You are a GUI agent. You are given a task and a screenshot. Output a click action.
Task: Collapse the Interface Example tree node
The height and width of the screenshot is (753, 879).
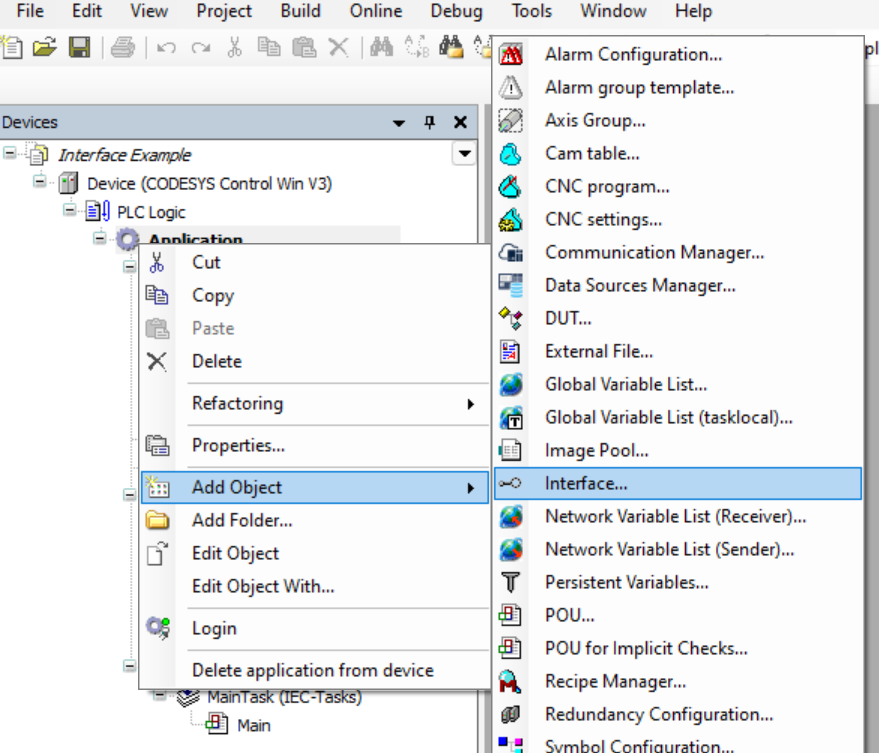(x=10, y=153)
